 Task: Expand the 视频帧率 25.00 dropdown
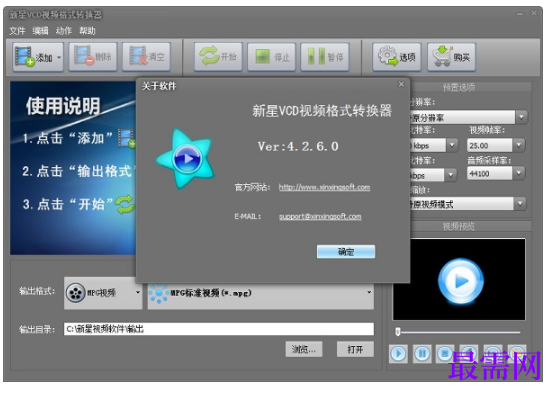519,145
